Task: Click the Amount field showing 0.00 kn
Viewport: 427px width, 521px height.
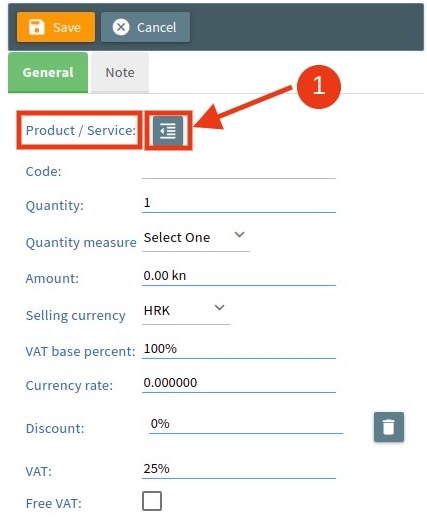Action: [239, 276]
